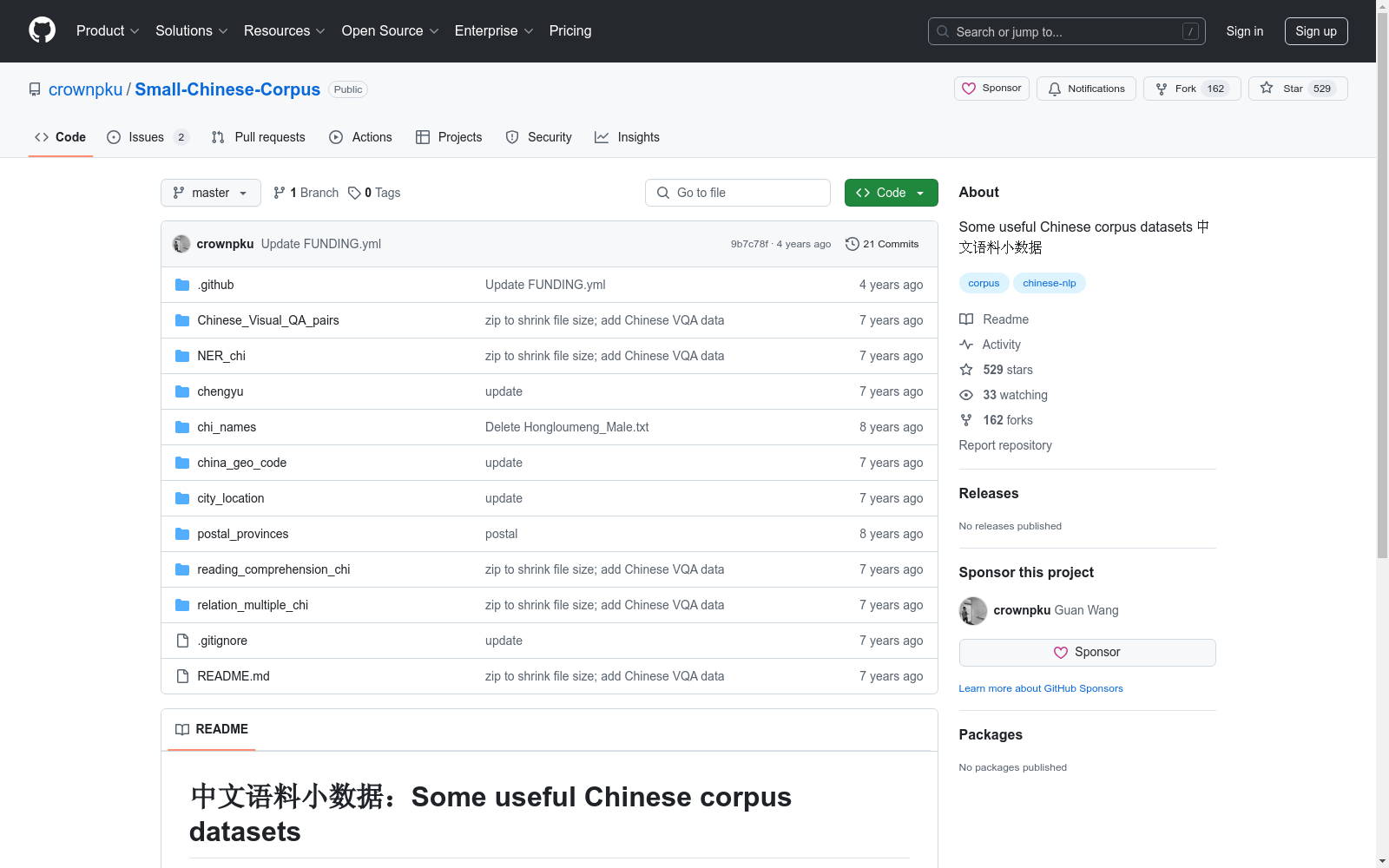Click the postal_provinces folder icon
This screenshot has height=868, width=1389.
(x=182, y=534)
